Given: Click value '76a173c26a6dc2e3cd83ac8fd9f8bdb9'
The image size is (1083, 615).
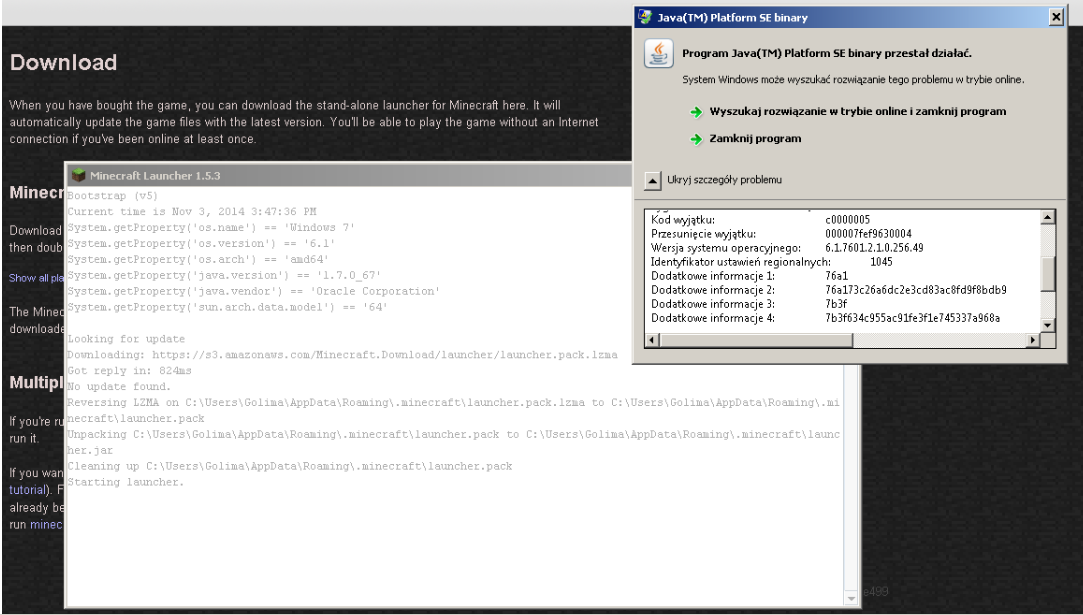Looking at the screenshot, I should tap(916, 290).
